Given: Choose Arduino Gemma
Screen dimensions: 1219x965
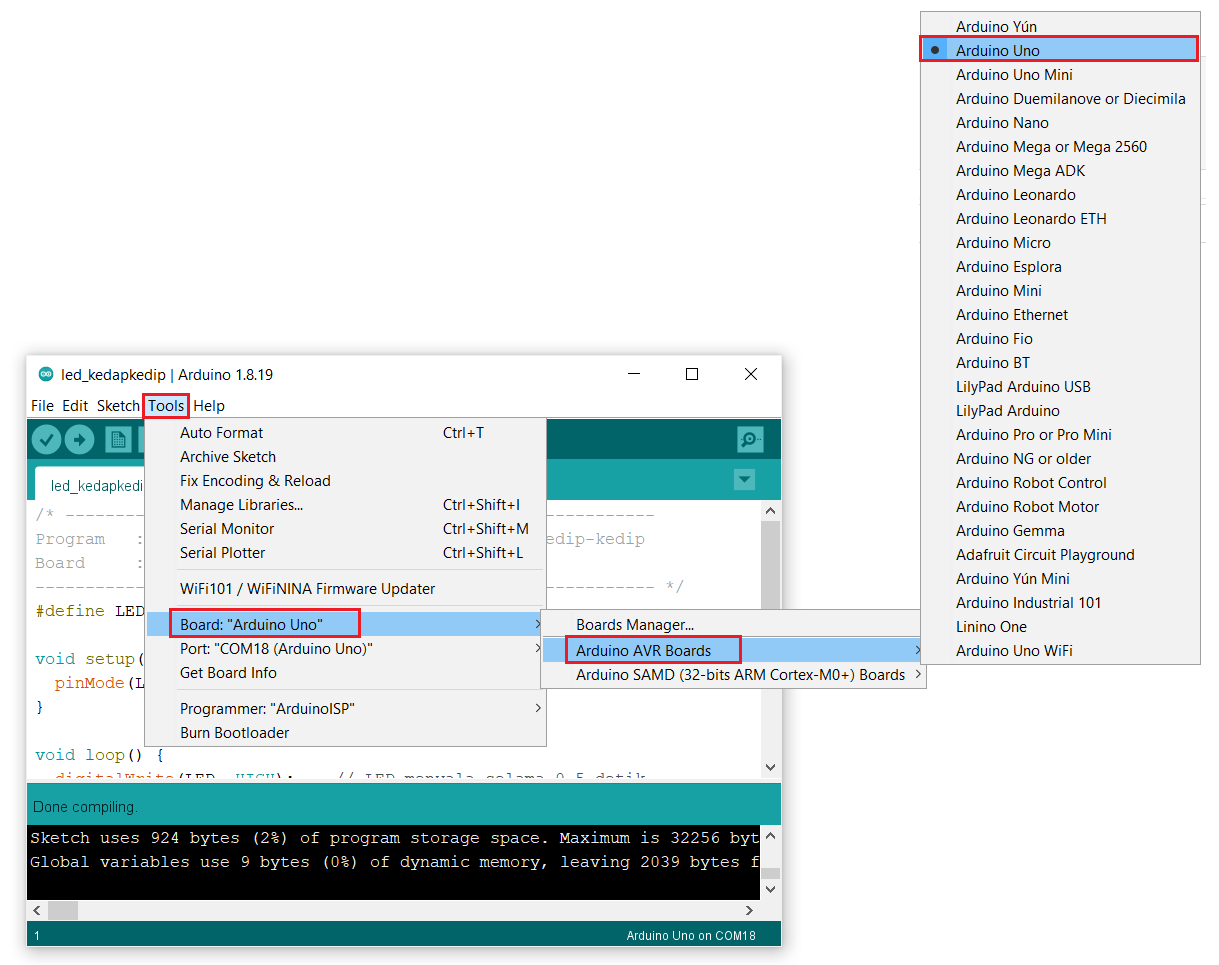Looking at the screenshot, I should [x=1060, y=531].
